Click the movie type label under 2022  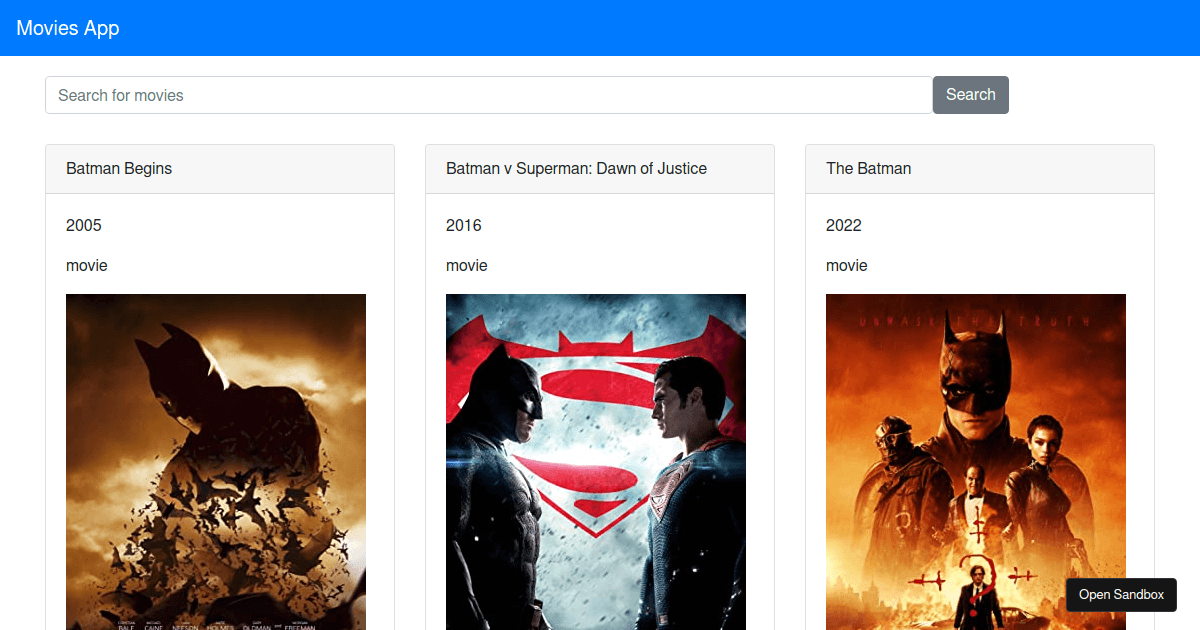[847, 265]
